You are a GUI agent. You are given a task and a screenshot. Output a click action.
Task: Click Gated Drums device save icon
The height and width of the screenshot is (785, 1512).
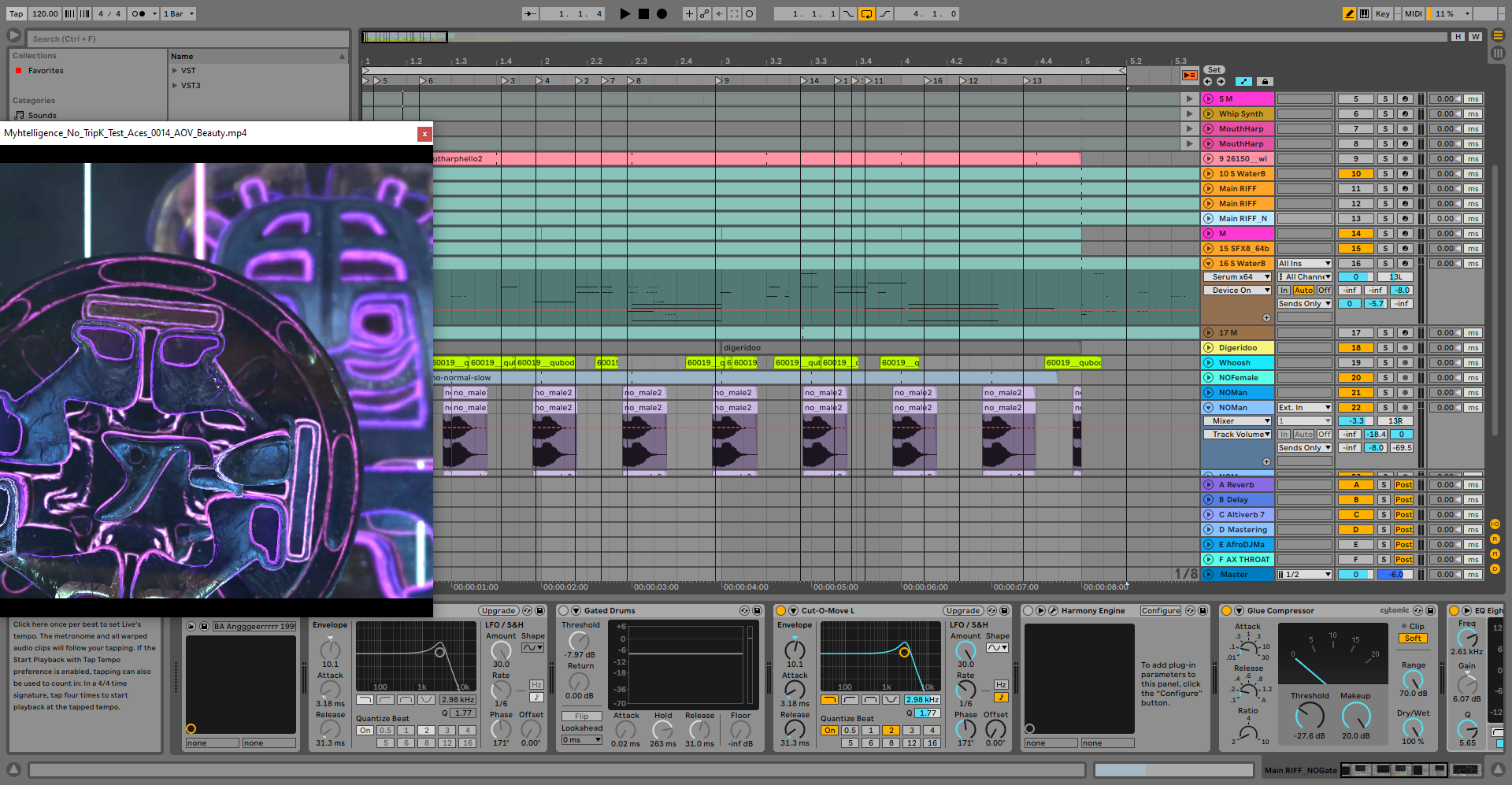757,610
